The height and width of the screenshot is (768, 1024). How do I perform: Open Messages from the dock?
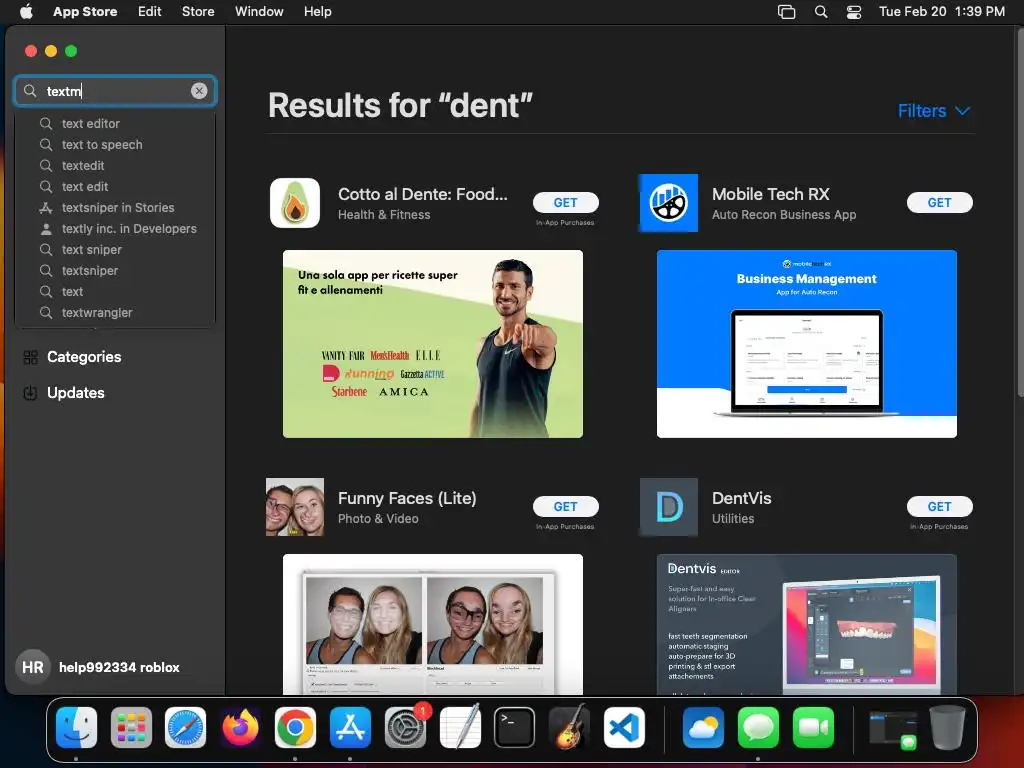pos(758,728)
